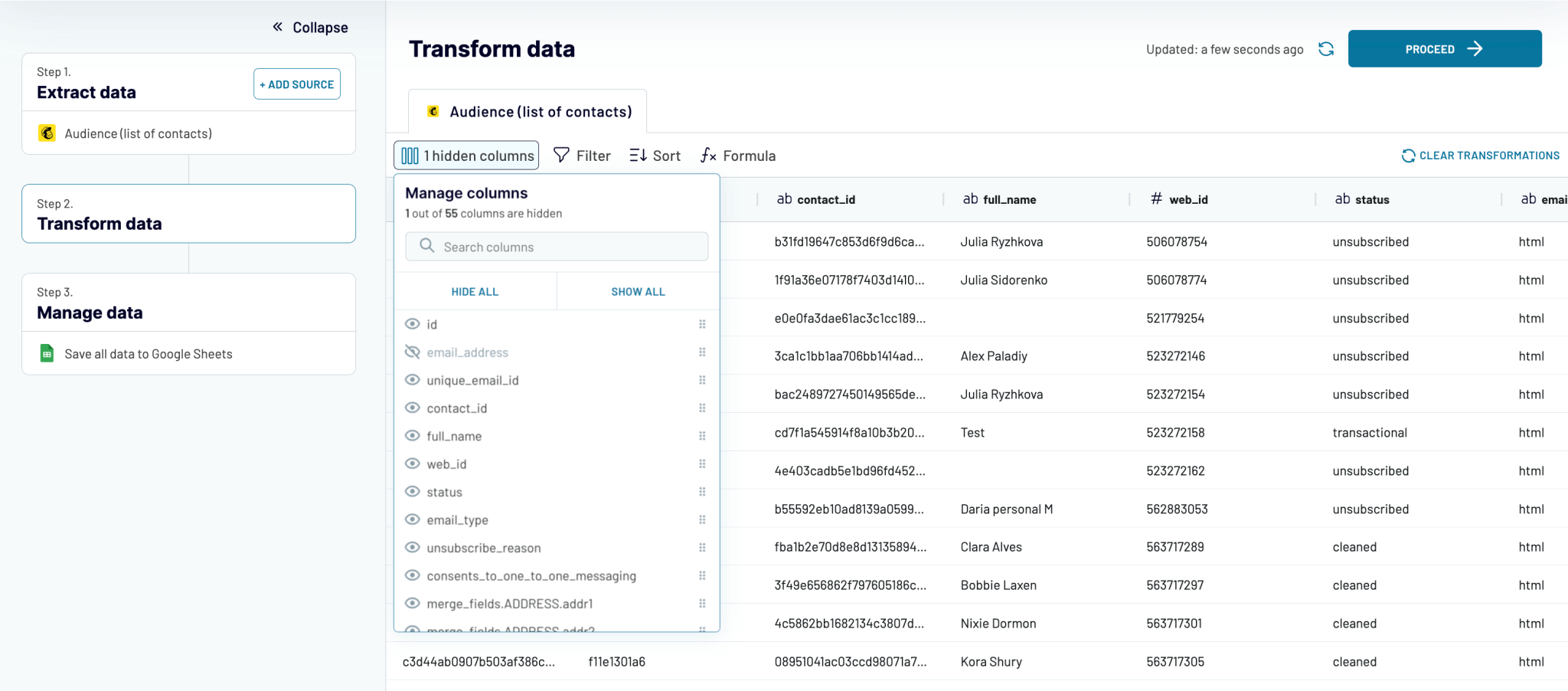
Task: Click the status column header
Action: tap(1408, 199)
